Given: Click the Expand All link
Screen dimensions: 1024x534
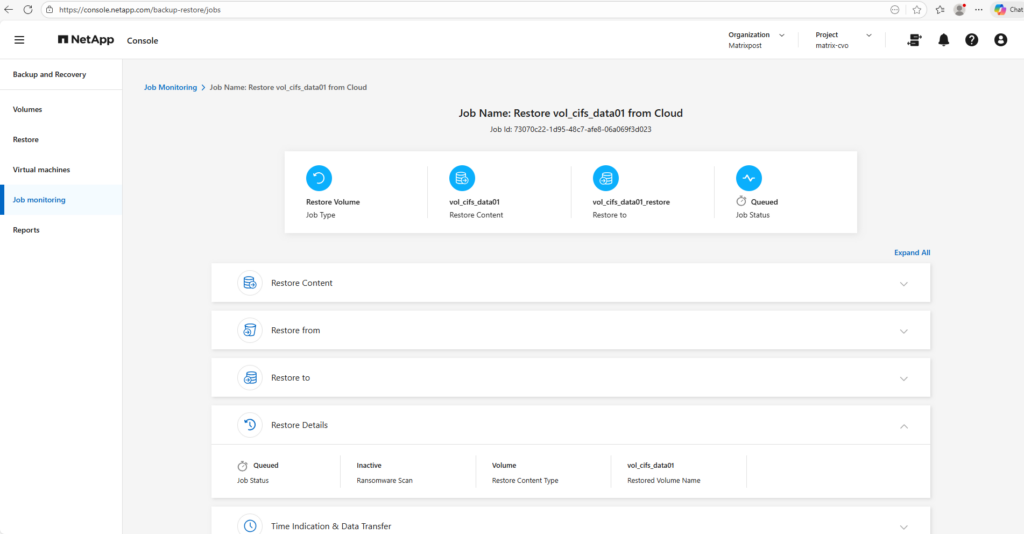Looking at the screenshot, I should 911,253.
